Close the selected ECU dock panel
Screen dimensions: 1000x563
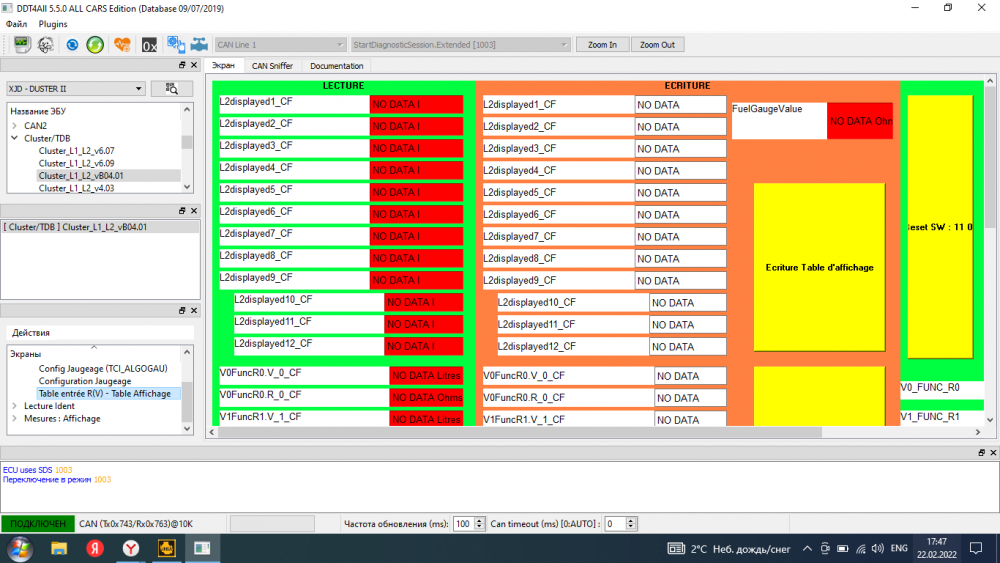[195, 210]
